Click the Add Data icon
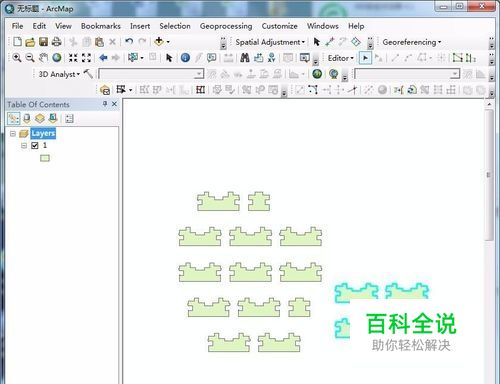This screenshot has width=500, height=384. [159, 42]
